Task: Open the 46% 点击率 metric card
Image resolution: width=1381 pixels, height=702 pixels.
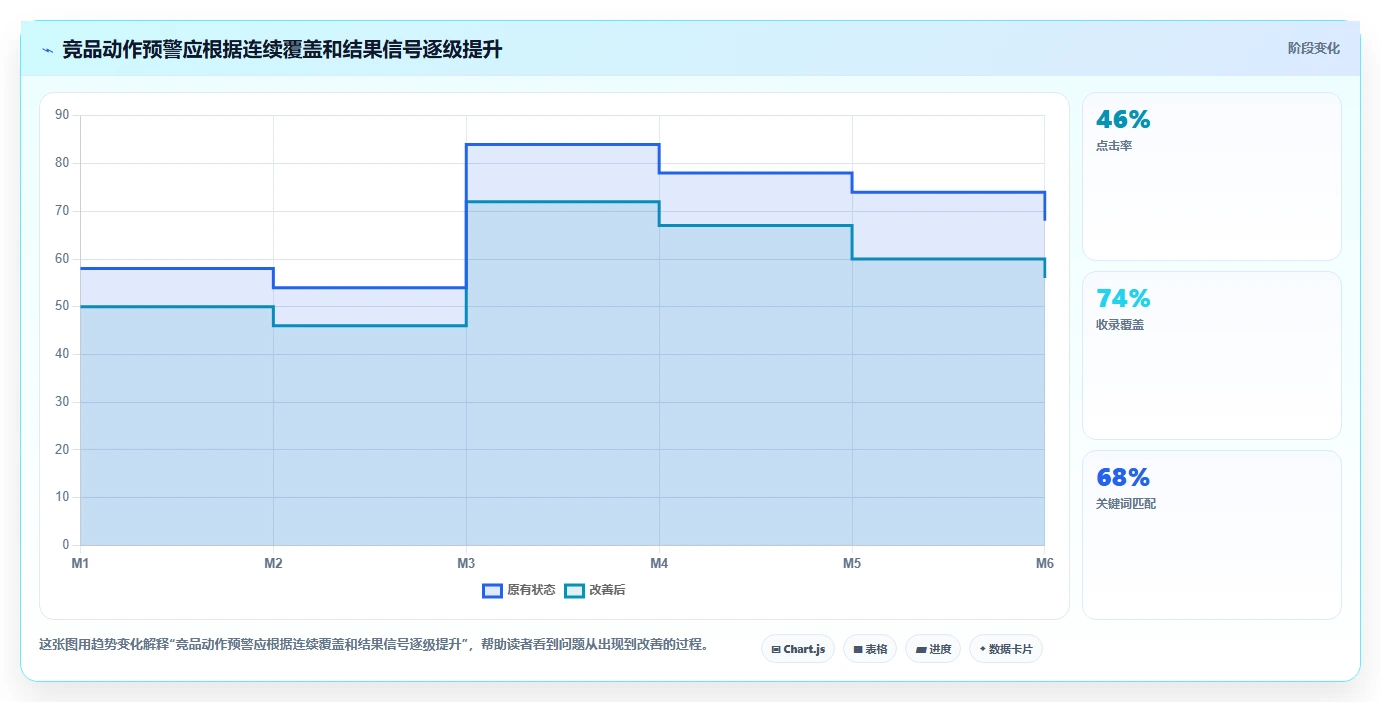Action: coord(1212,177)
